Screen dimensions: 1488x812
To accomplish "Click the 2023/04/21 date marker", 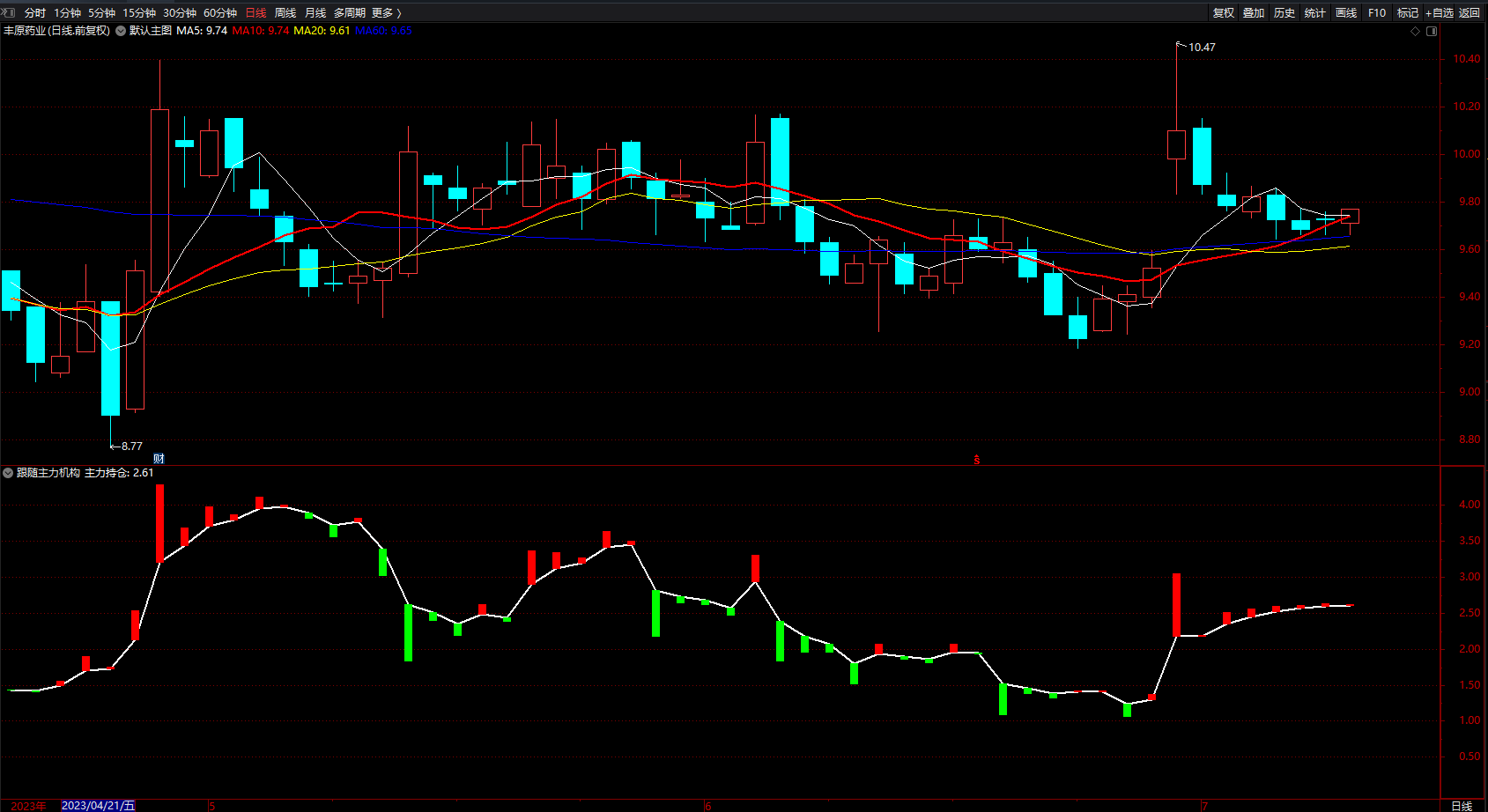I will 98,805.
